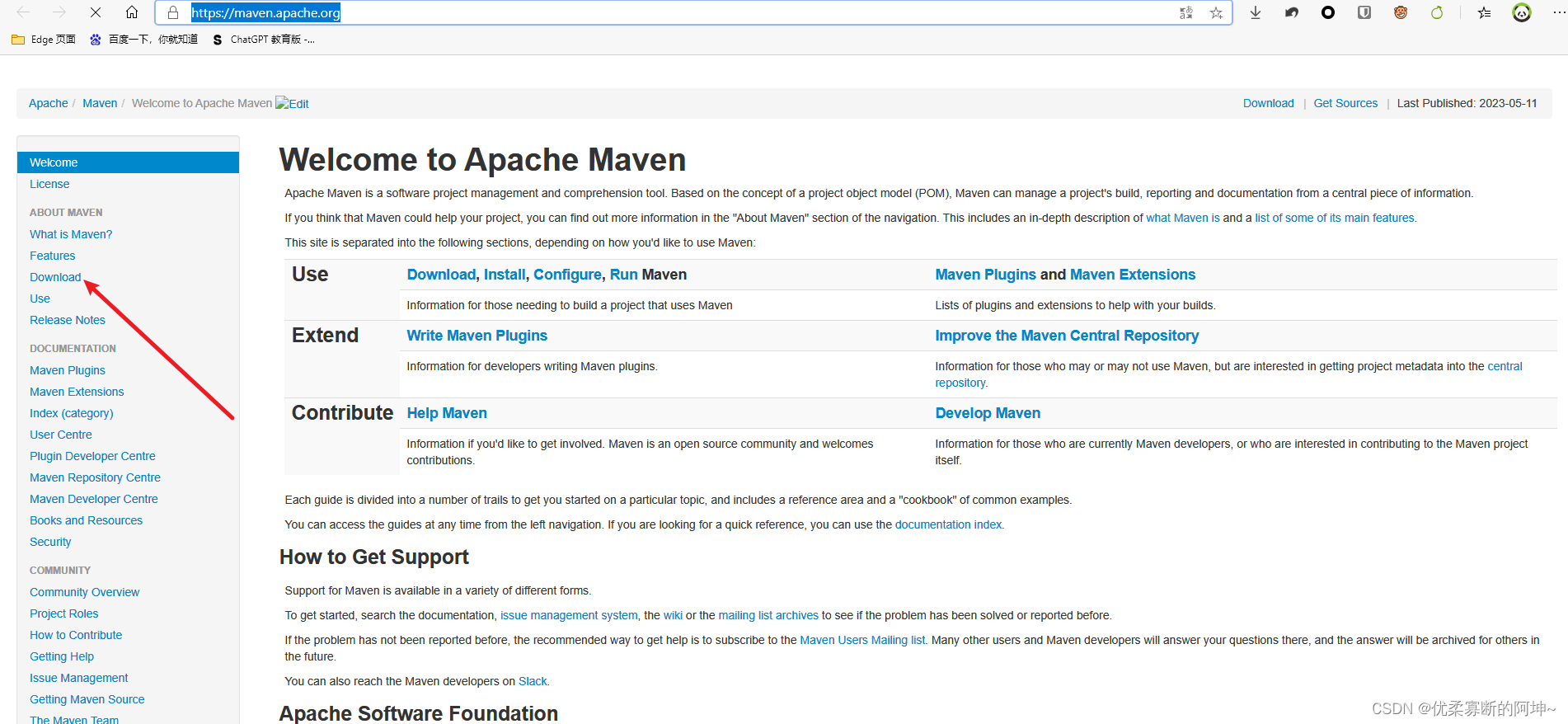Open the mailing list archives link

click(768, 615)
